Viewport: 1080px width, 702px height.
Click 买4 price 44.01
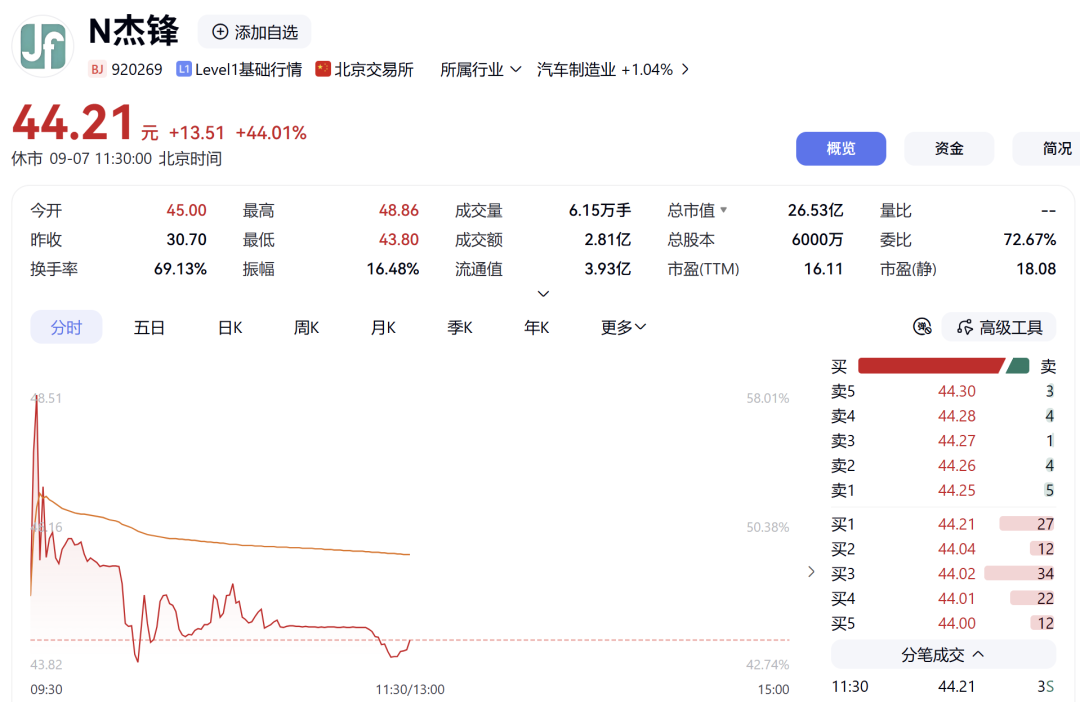pos(957,599)
